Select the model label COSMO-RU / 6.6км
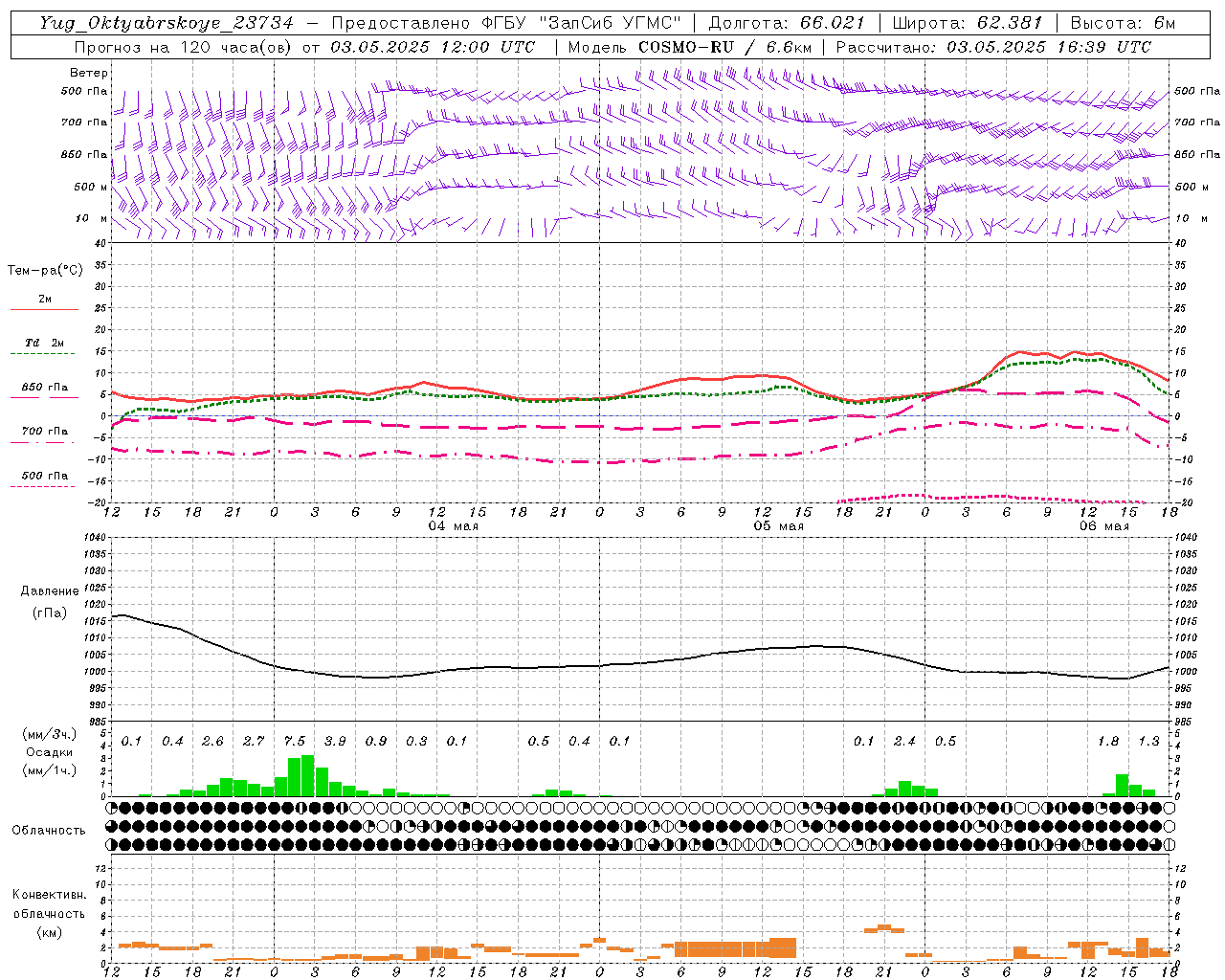 pos(724,47)
